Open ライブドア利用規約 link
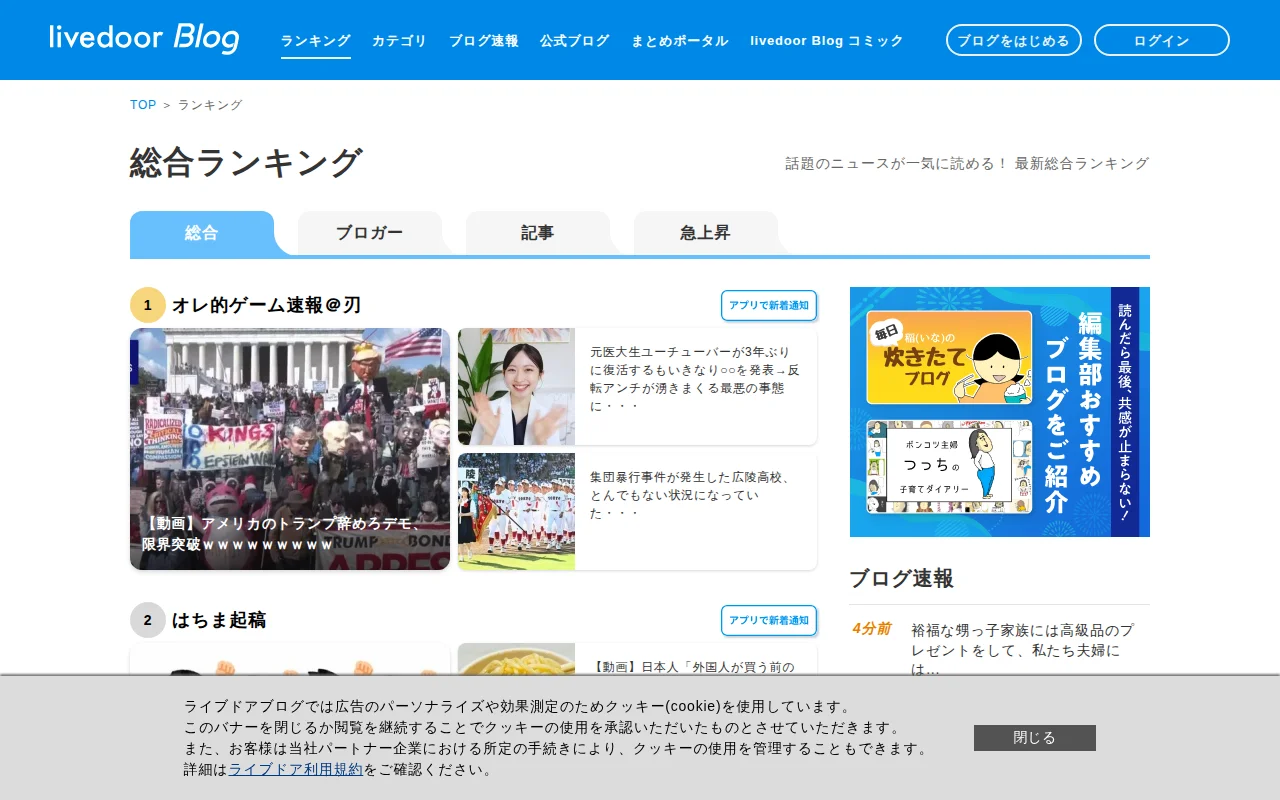Image resolution: width=1280 pixels, height=800 pixels. point(296,770)
